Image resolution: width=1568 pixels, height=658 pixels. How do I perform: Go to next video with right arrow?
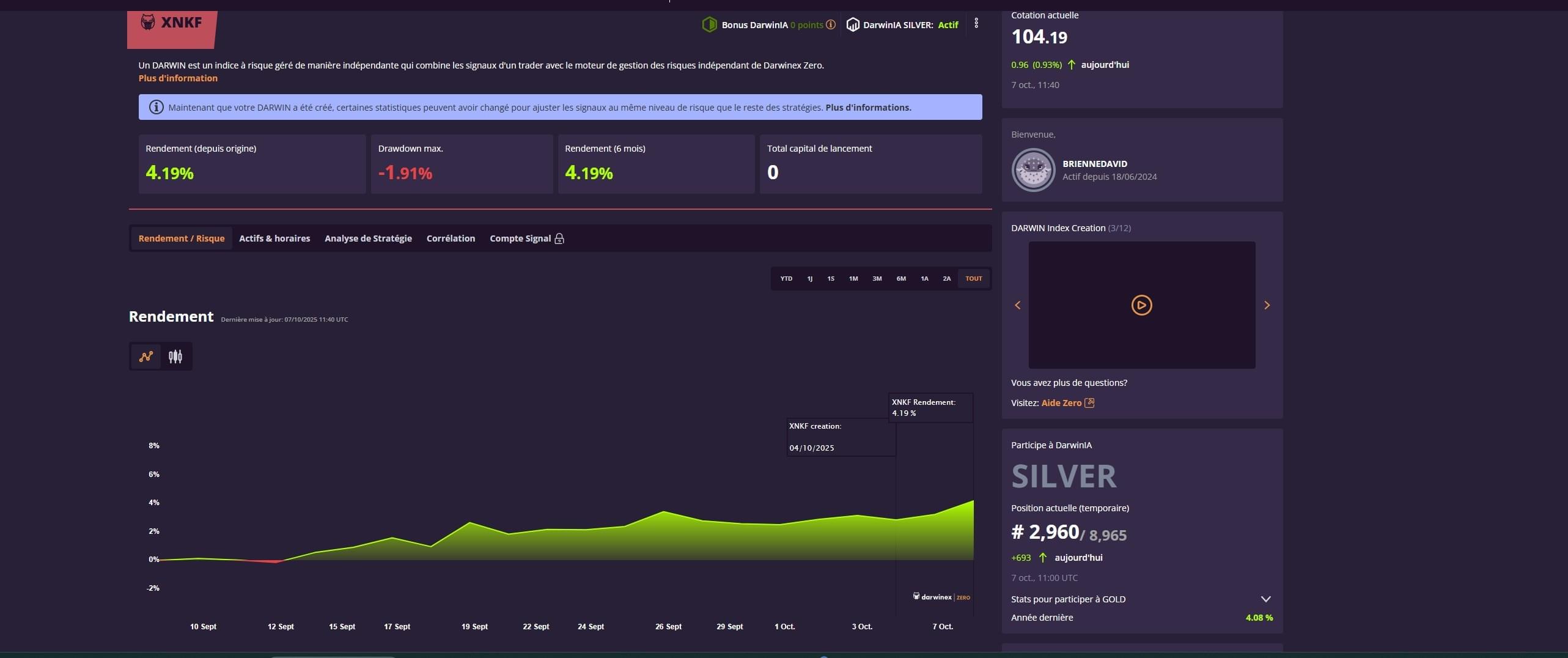tap(1267, 305)
